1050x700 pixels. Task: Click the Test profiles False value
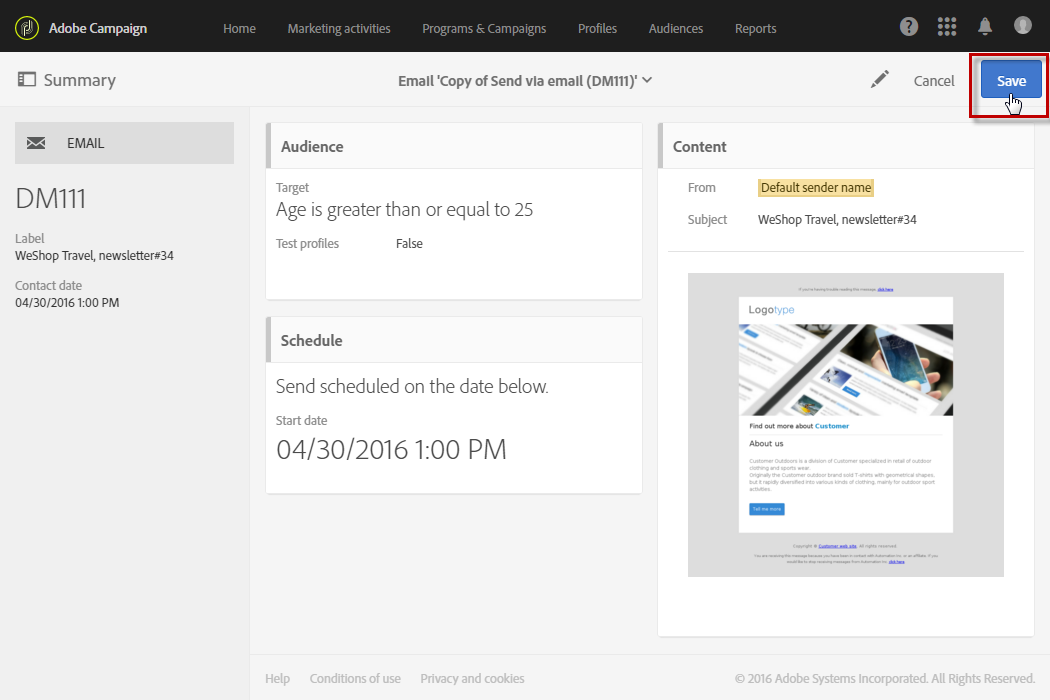[409, 244]
